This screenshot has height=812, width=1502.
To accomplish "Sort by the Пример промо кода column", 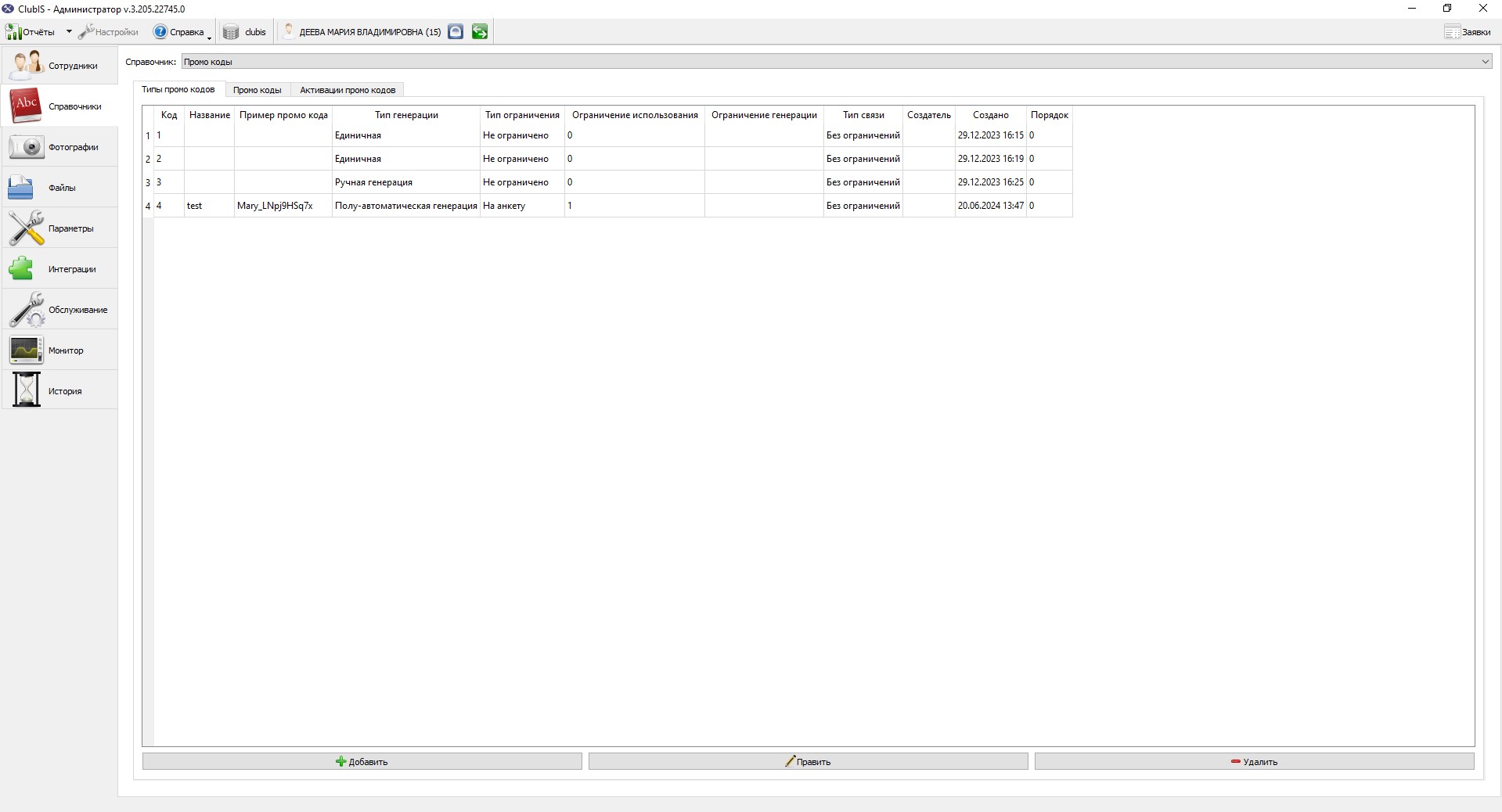I will (283, 115).
